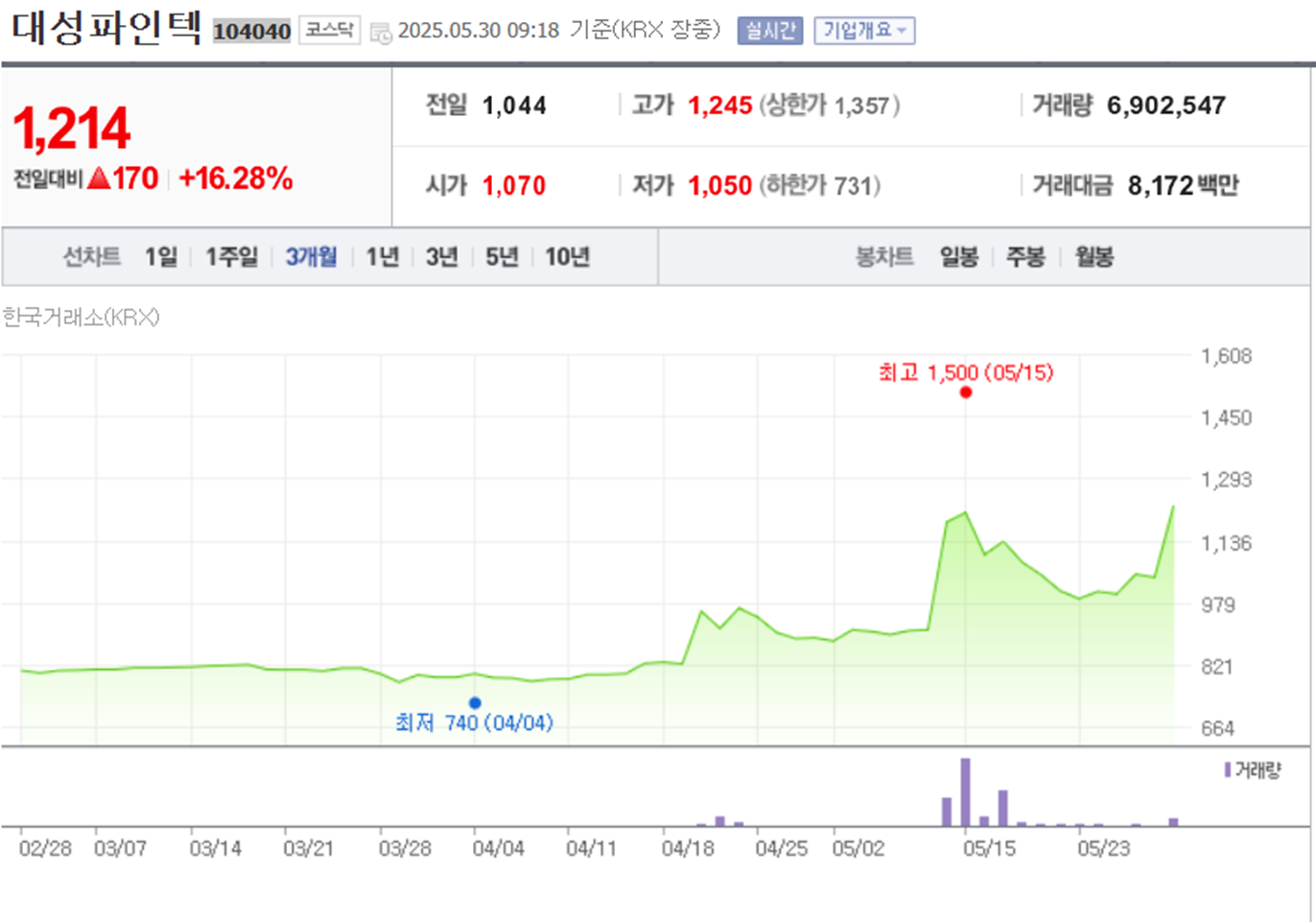
Task: Click the 고가 value 1,245
Action: pos(720,106)
